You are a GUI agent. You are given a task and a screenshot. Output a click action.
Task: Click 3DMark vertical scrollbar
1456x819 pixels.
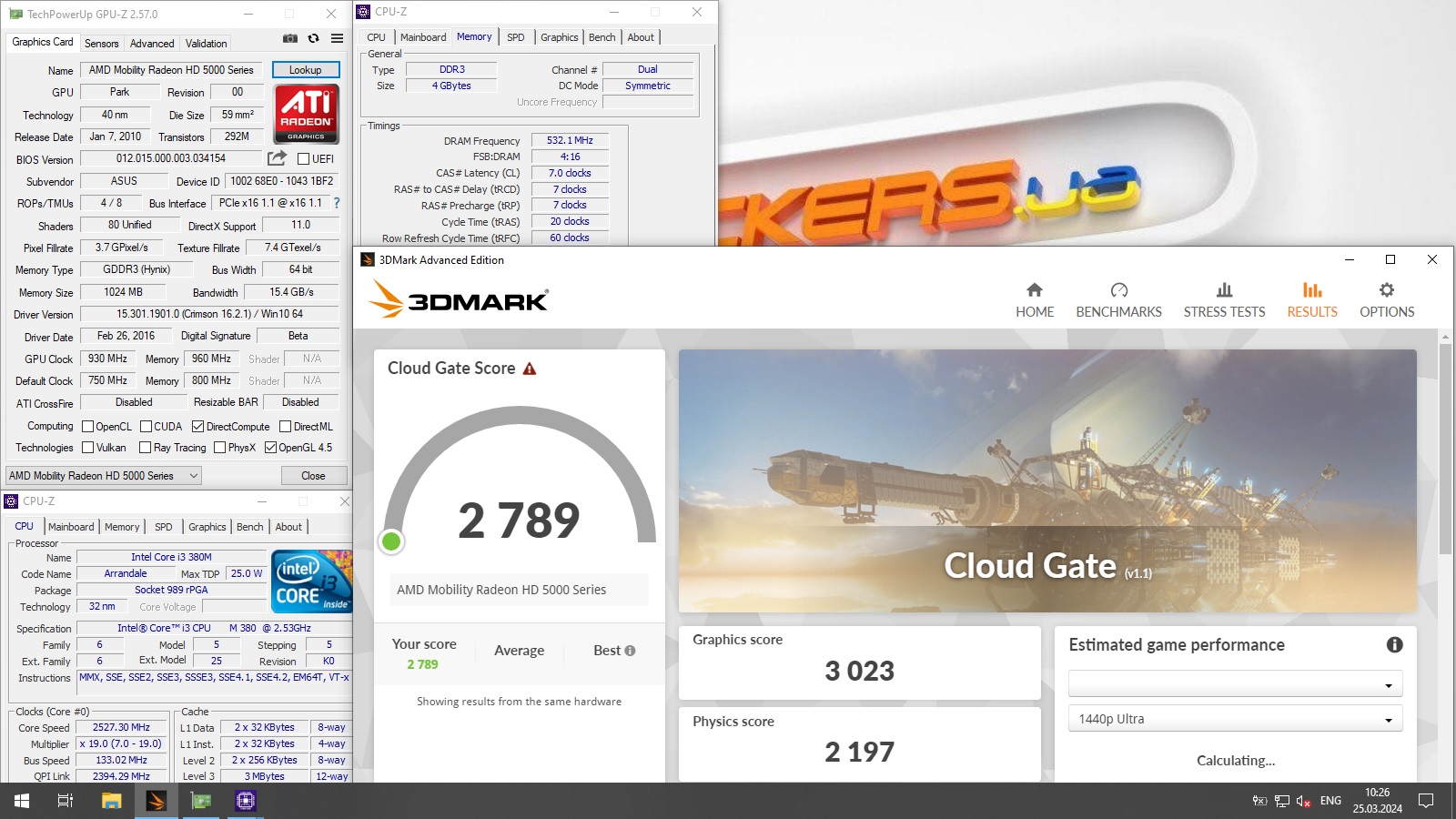click(x=1445, y=450)
